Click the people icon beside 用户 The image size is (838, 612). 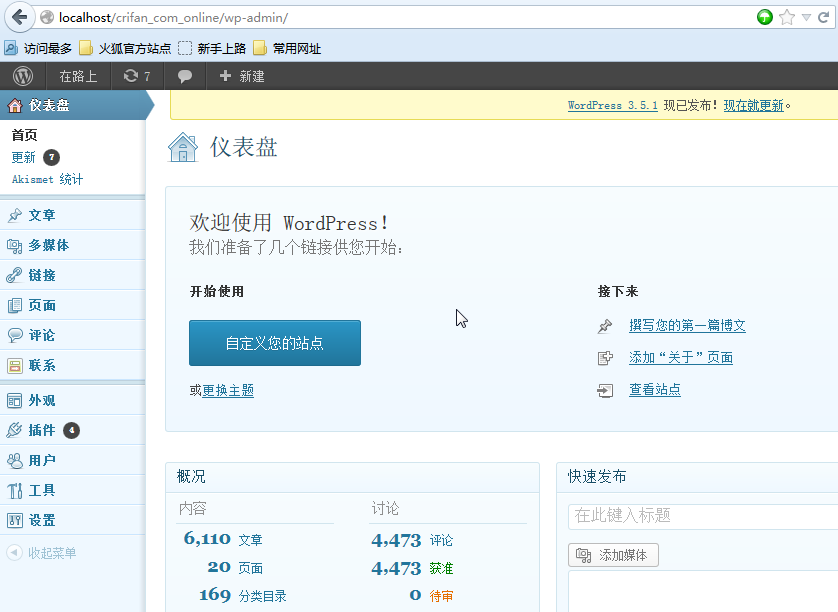[x=14, y=460]
